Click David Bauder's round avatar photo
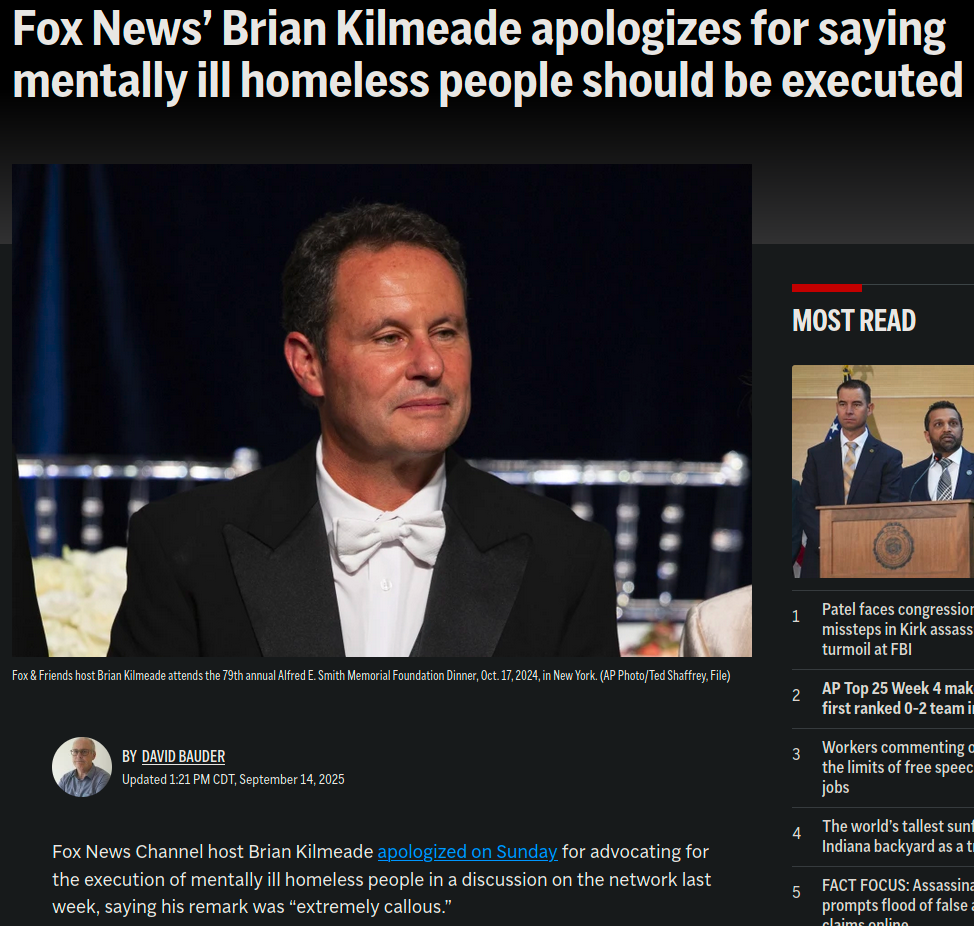The width and height of the screenshot is (974, 926). pyautogui.click(x=81, y=766)
